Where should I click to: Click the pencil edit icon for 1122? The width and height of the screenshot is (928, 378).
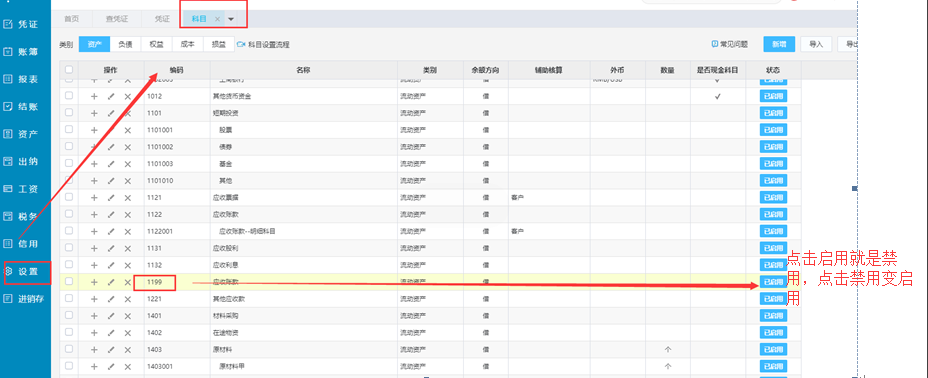(x=111, y=214)
